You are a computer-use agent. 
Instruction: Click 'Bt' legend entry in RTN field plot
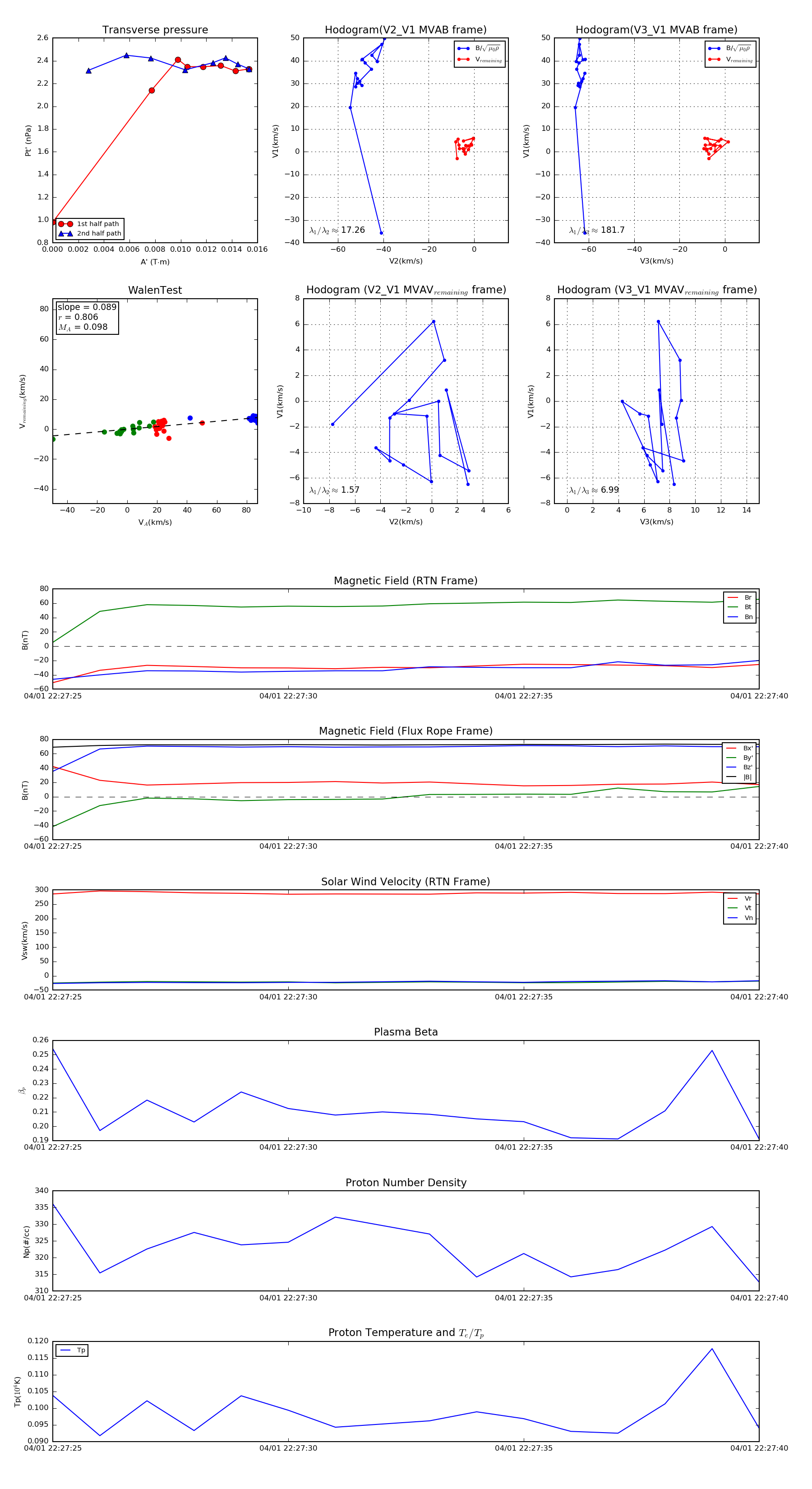point(740,607)
